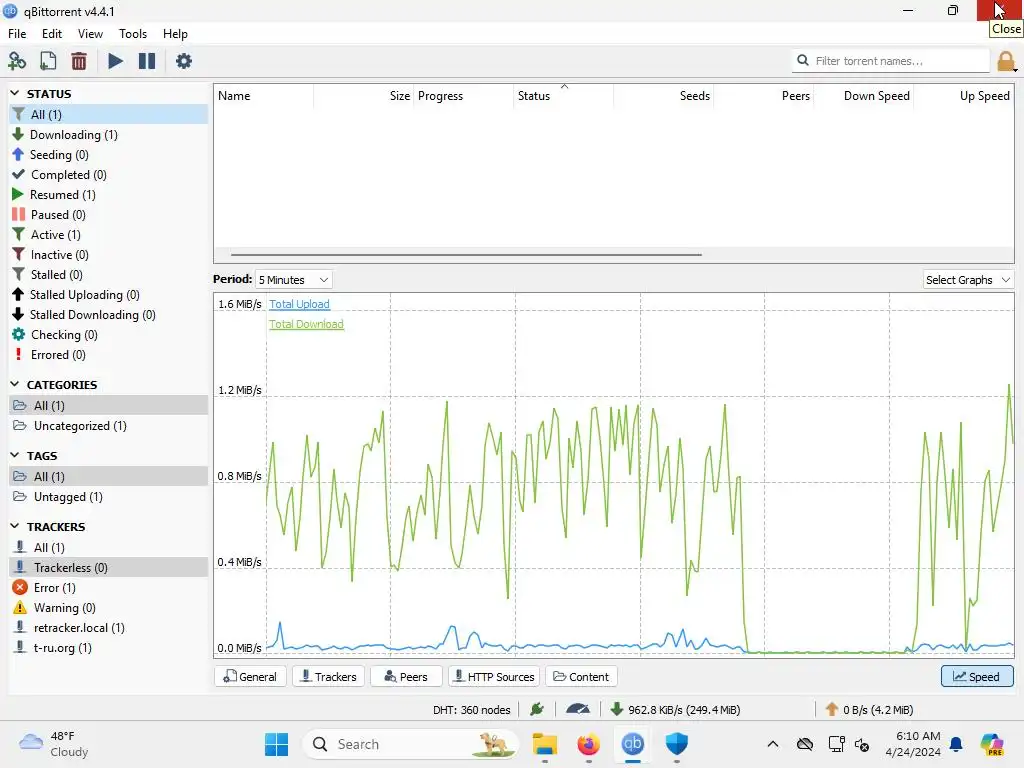The image size is (1024, 768).
Task: Collapse the TRACKERS section
Action: click(15, 526)
